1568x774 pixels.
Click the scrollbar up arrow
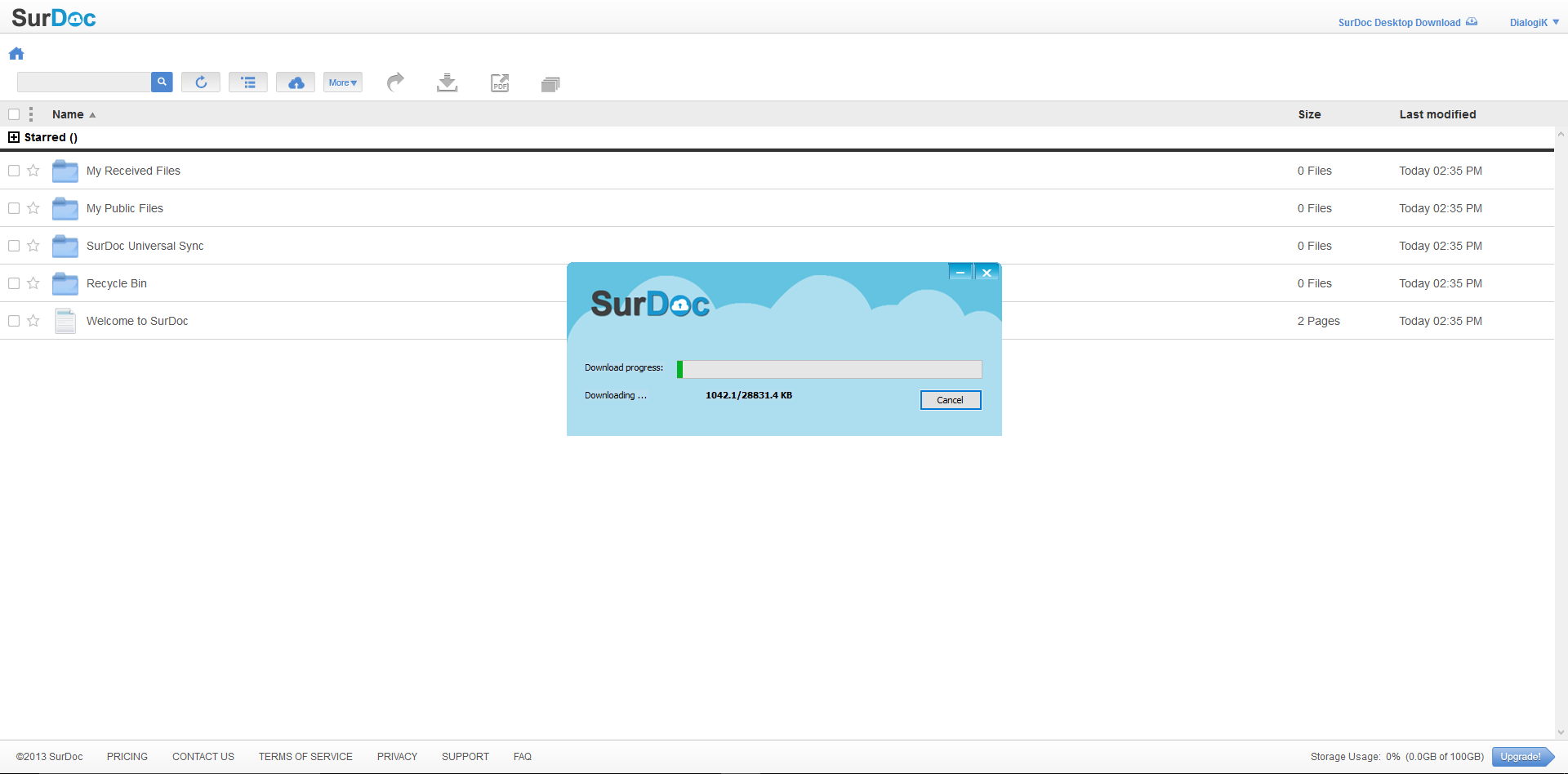coord(1561,134)
